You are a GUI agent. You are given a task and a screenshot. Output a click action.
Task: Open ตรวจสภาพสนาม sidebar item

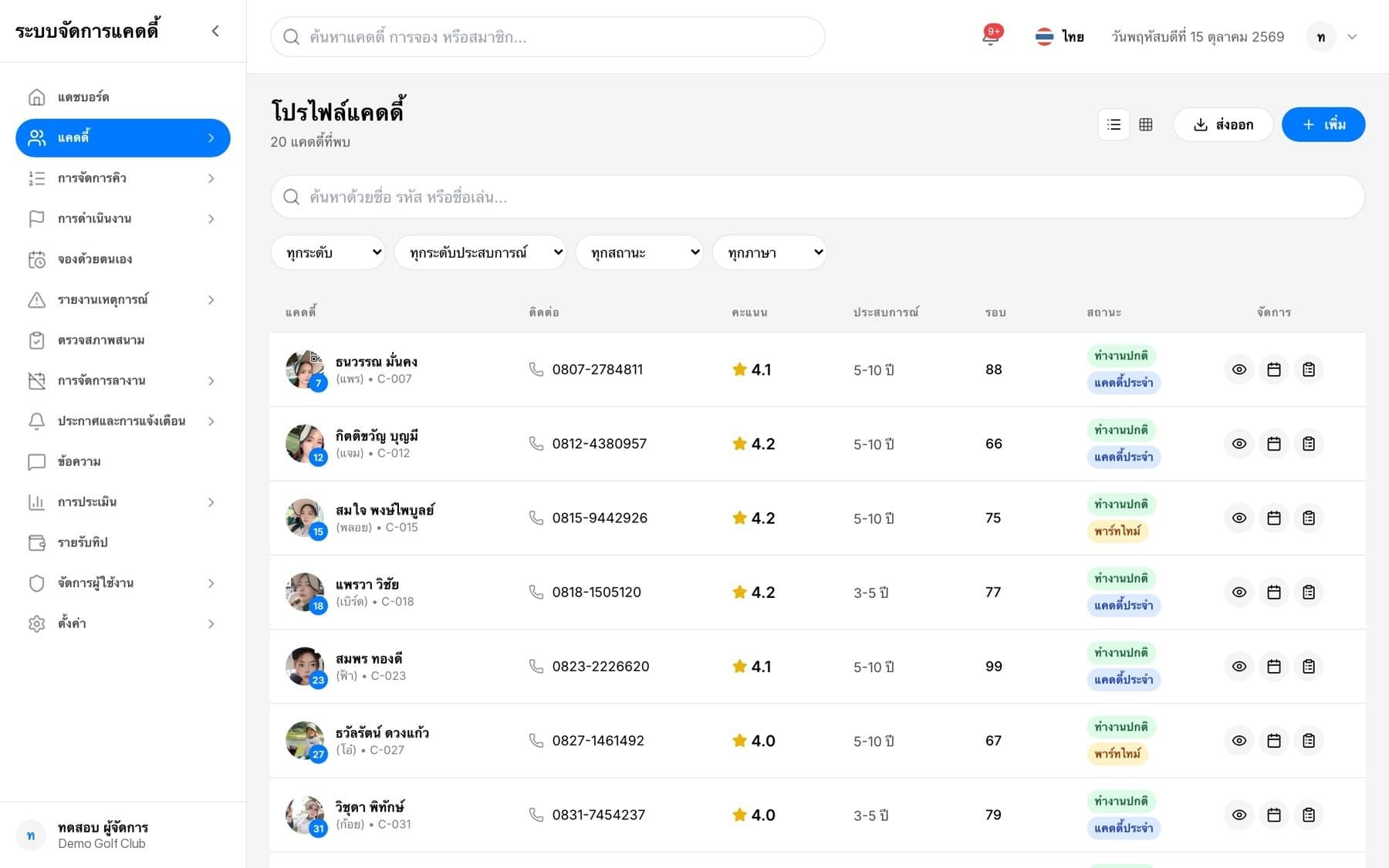click(123, 340)
